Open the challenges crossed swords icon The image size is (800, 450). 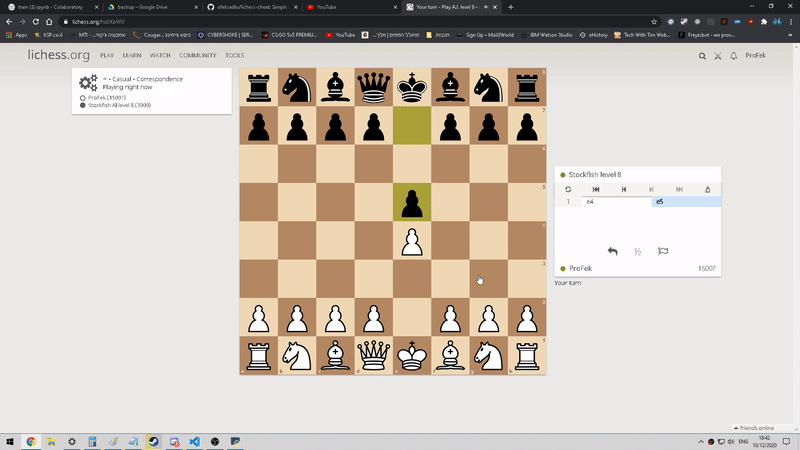coord(718,56)
